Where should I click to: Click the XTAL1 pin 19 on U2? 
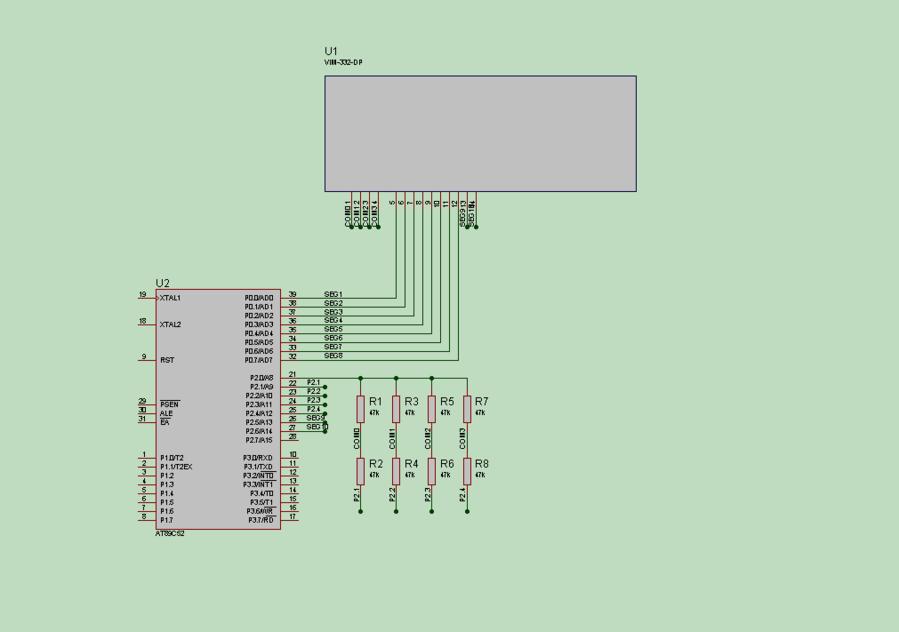[x=147, y=298]
